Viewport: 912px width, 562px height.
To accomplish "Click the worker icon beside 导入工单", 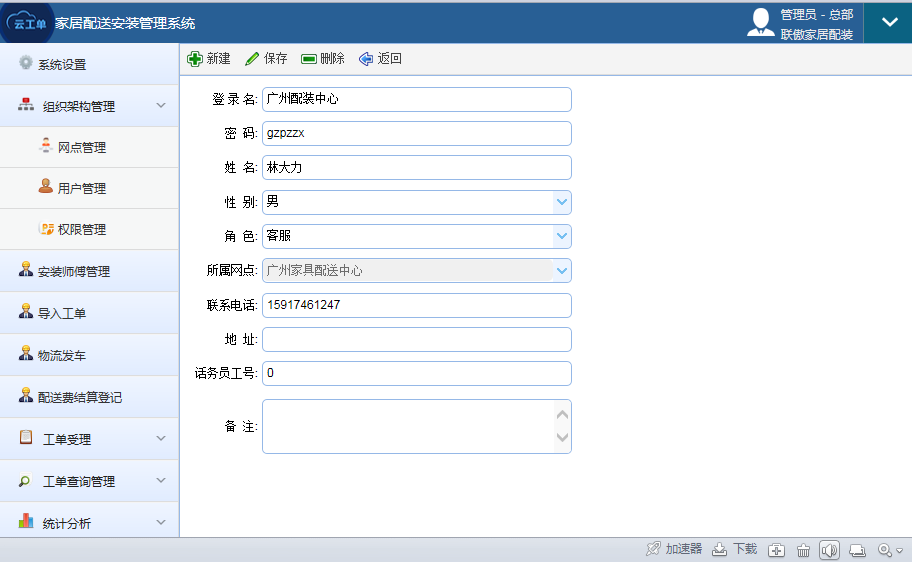I will (x=26, y=311).
